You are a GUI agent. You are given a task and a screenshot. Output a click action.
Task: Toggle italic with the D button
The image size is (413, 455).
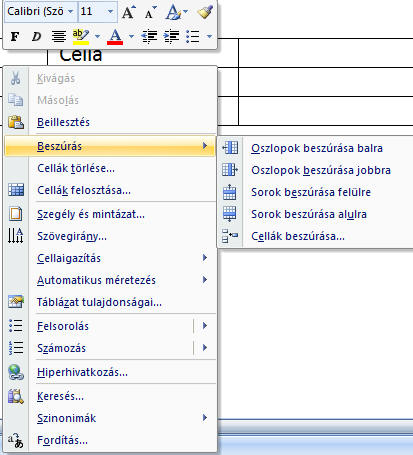(x=36, y=36)
